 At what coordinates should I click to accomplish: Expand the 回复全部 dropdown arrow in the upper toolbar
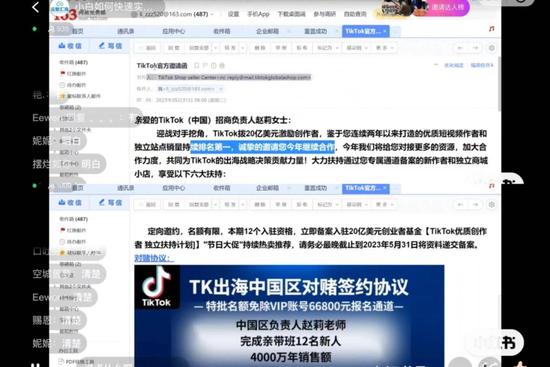[215, 48]
